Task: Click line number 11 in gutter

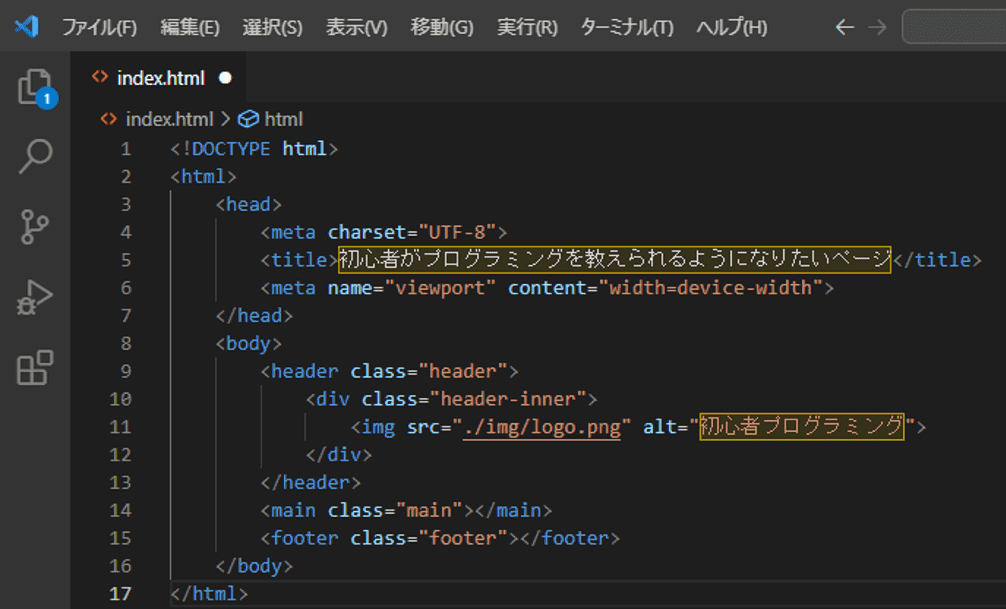Action: (x=120, y=427)
